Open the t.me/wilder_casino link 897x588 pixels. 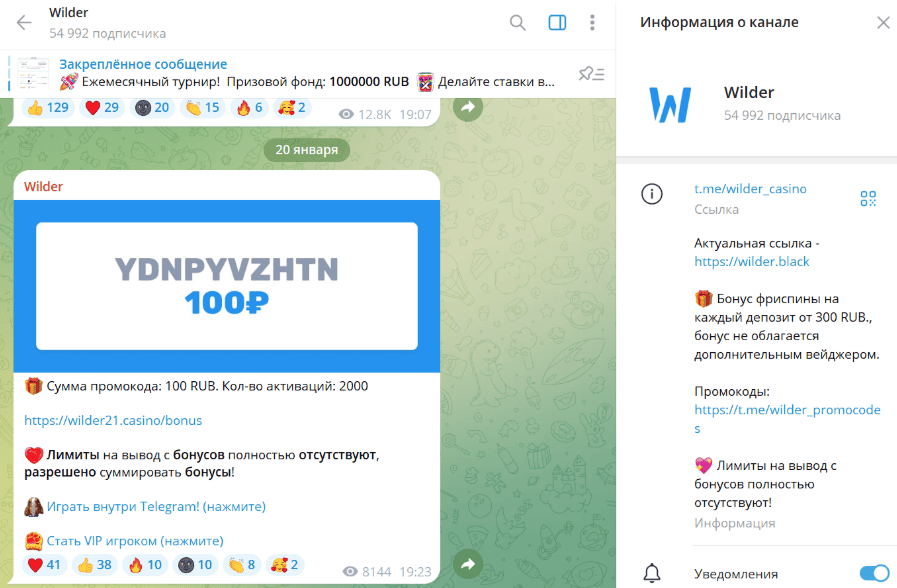(750, 189)
